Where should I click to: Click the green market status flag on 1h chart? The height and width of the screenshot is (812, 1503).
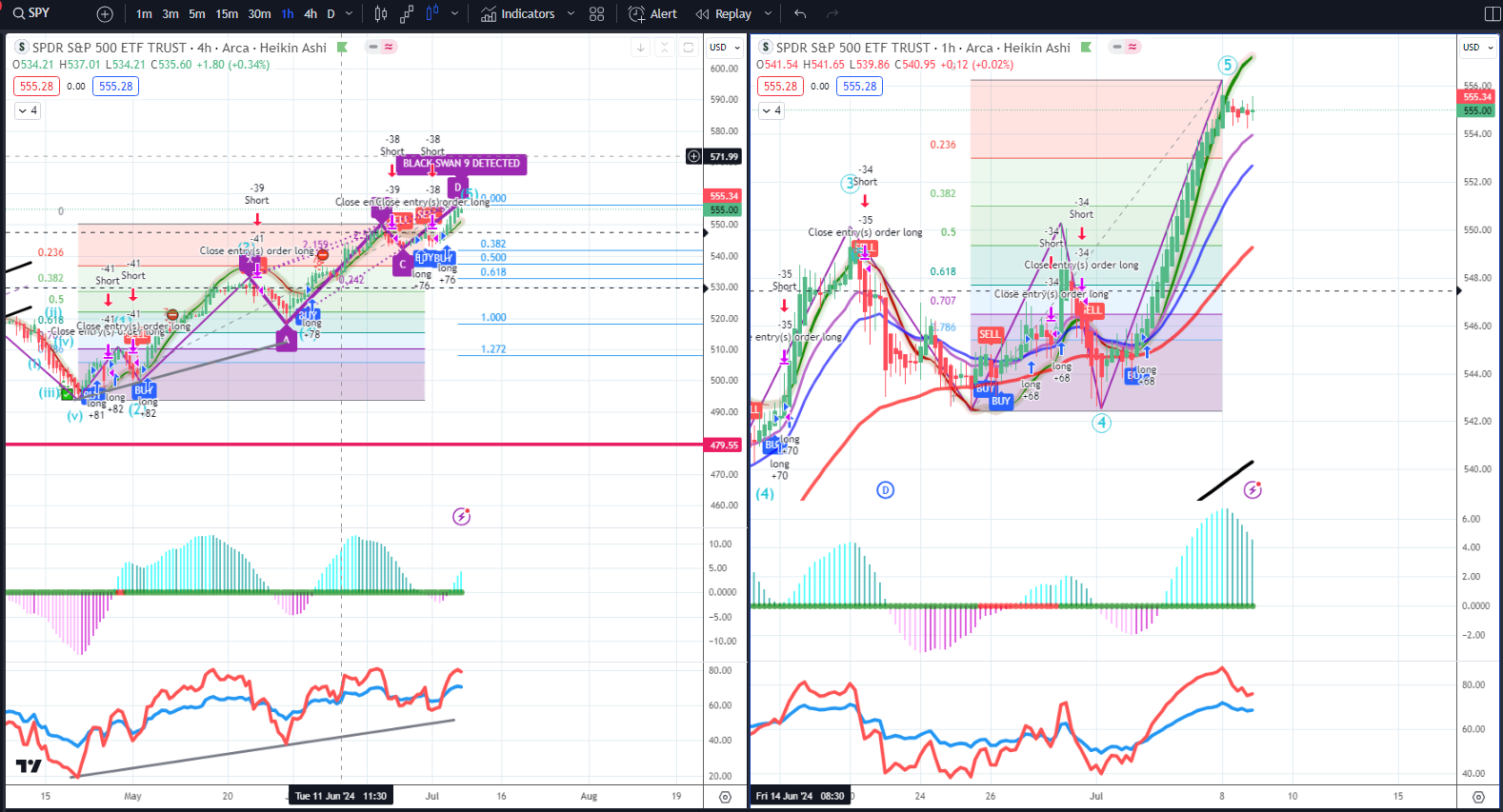pyautogui.click(x=1086, y=47)
